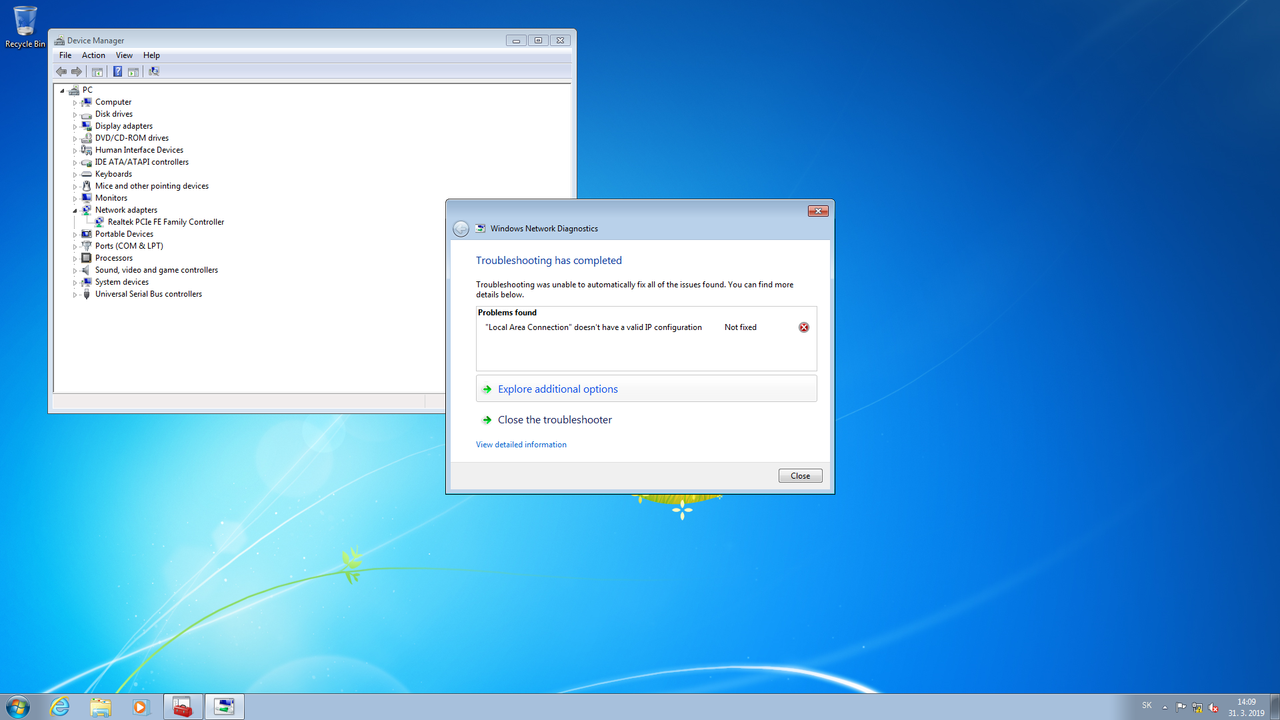Switch to the red toolbox Device Manager taskbar button
The width and height of the screenshot is (1280, 720).
[x=182, y=707]
